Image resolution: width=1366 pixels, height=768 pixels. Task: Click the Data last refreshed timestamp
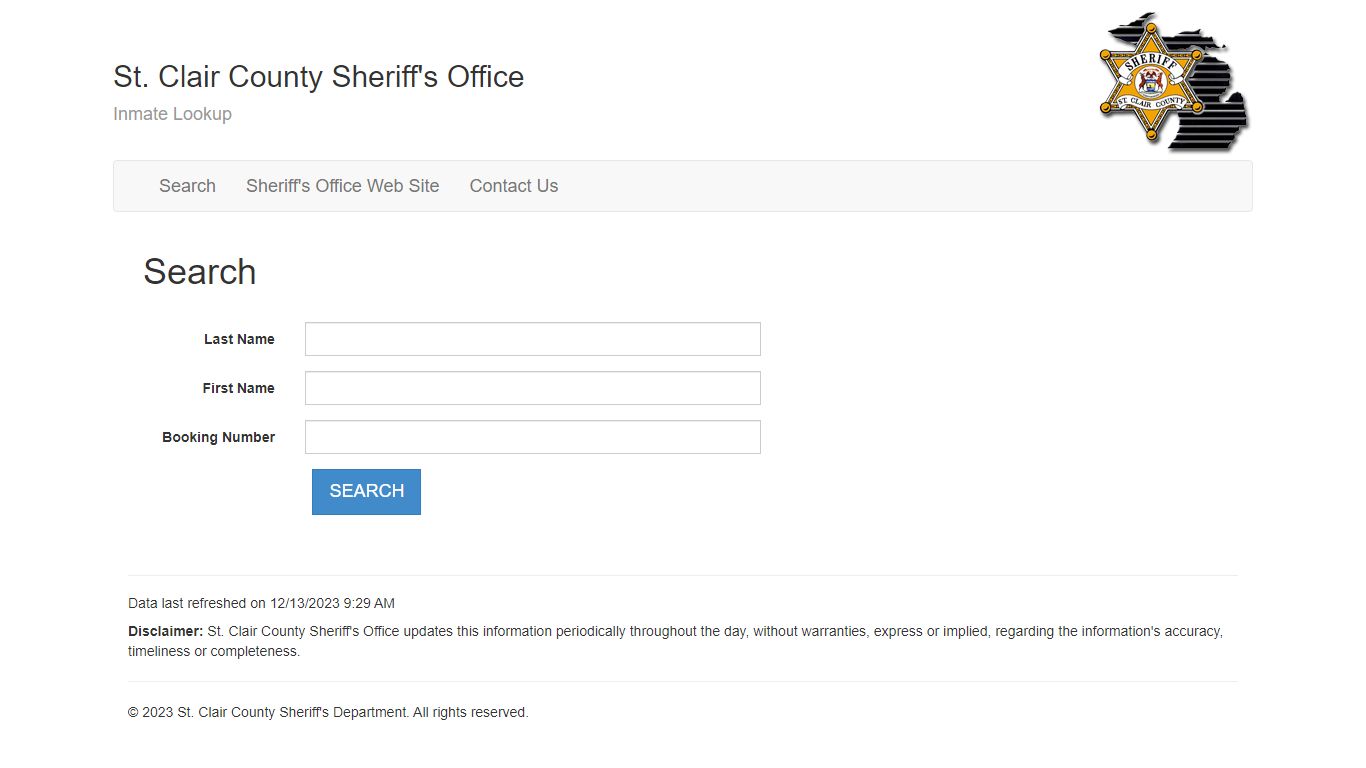pyautogui.click(x=261, y=603)
